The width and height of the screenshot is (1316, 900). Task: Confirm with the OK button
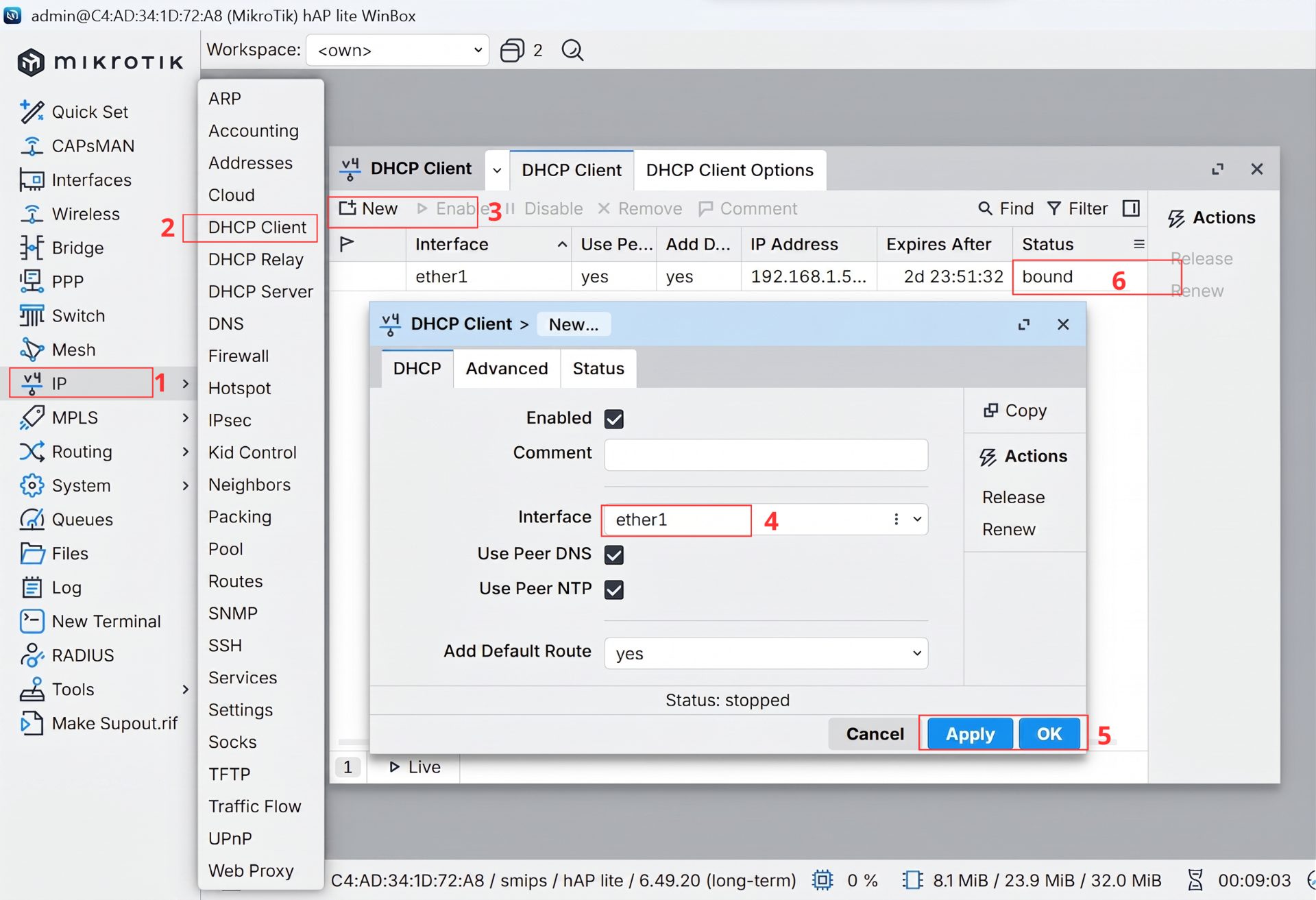coord(1049,734)
